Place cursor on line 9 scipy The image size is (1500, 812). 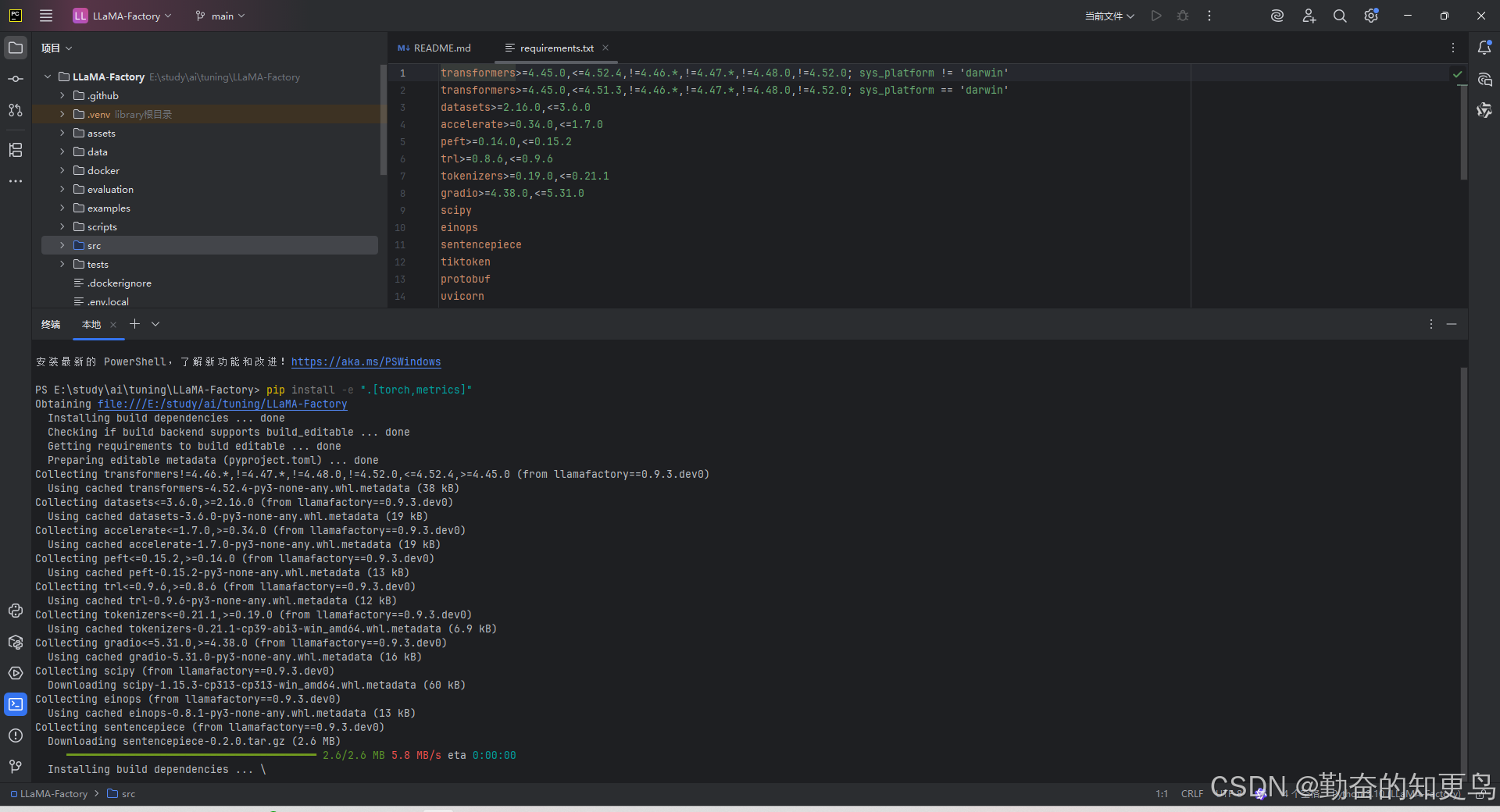tap(456, 210)
